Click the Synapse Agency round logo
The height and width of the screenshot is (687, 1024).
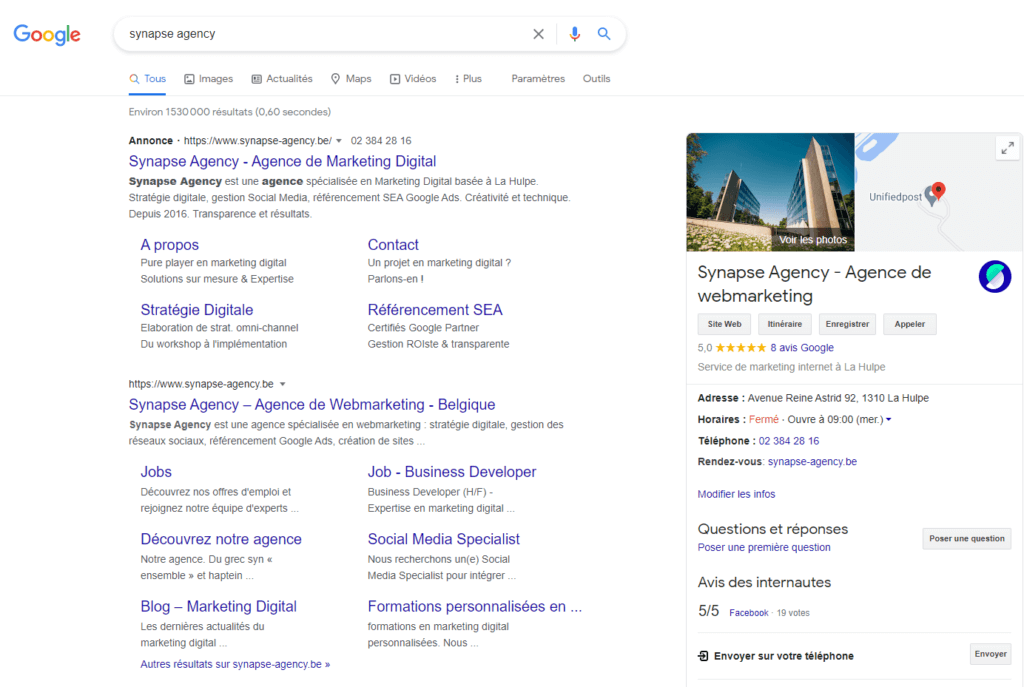coord(995,276)
